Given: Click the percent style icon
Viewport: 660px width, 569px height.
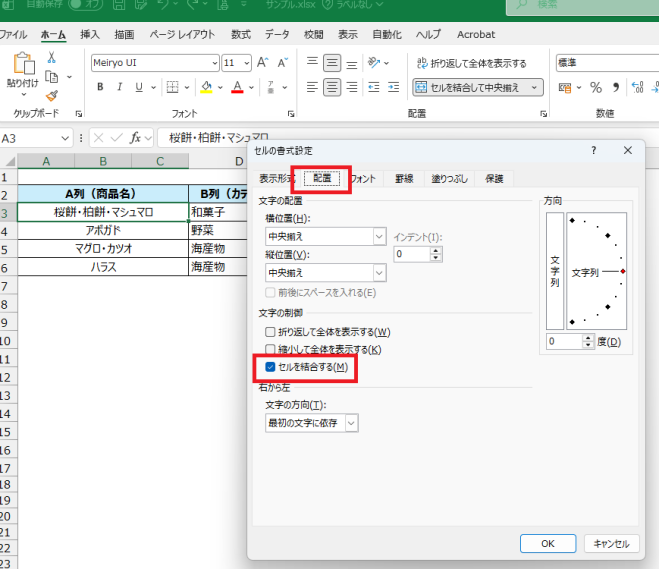Looking at the screenshot, I should 596,87.
